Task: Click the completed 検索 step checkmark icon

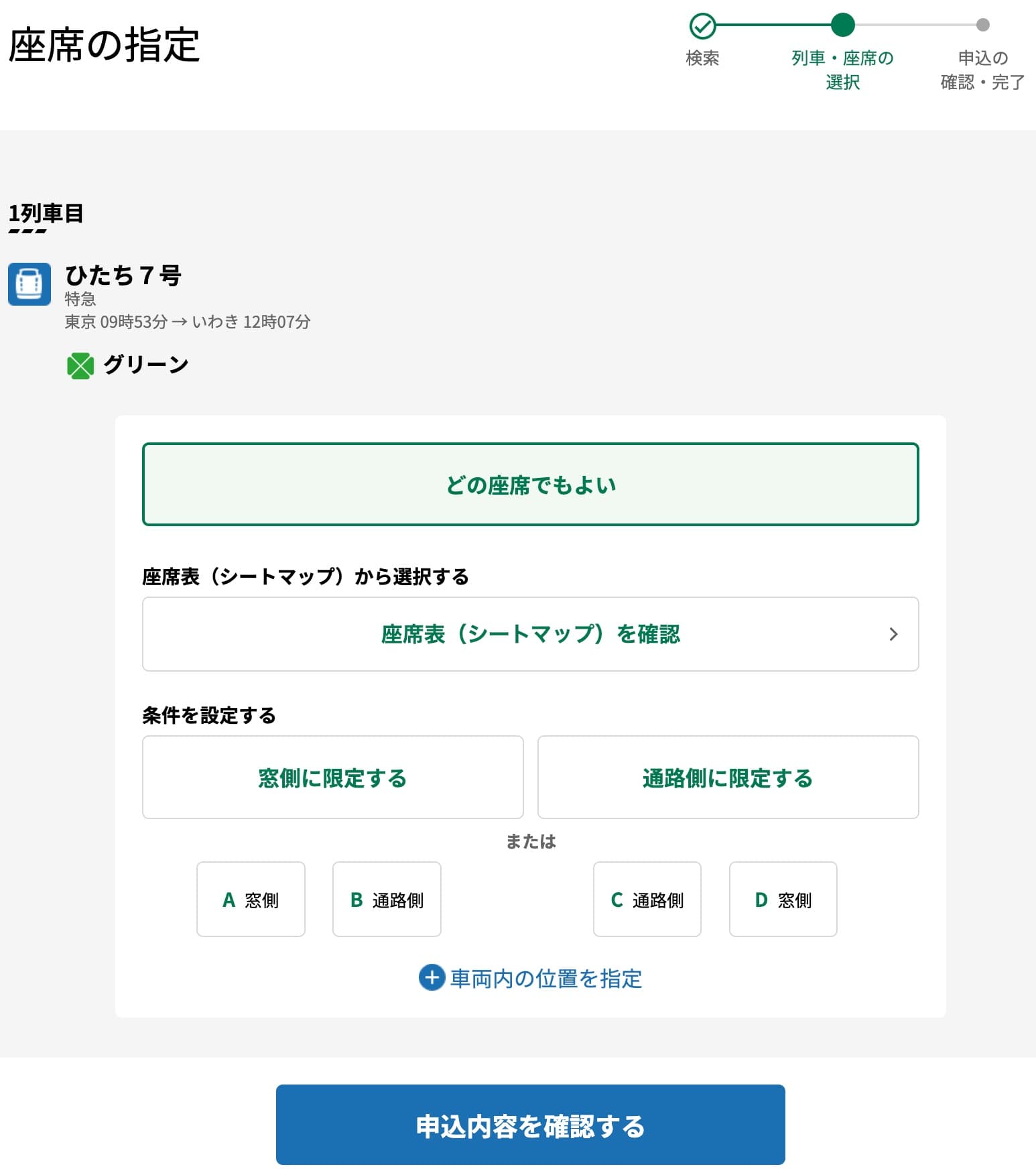Action: [702, 26]
